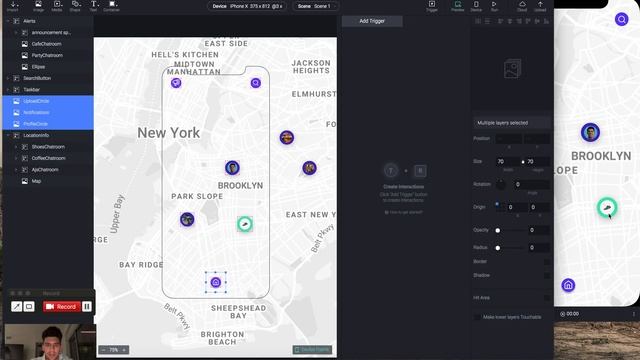This screenshot has height=360, width=640.
Task: Click the purple chat icon on canvas phone
Action: pos(176,83)
